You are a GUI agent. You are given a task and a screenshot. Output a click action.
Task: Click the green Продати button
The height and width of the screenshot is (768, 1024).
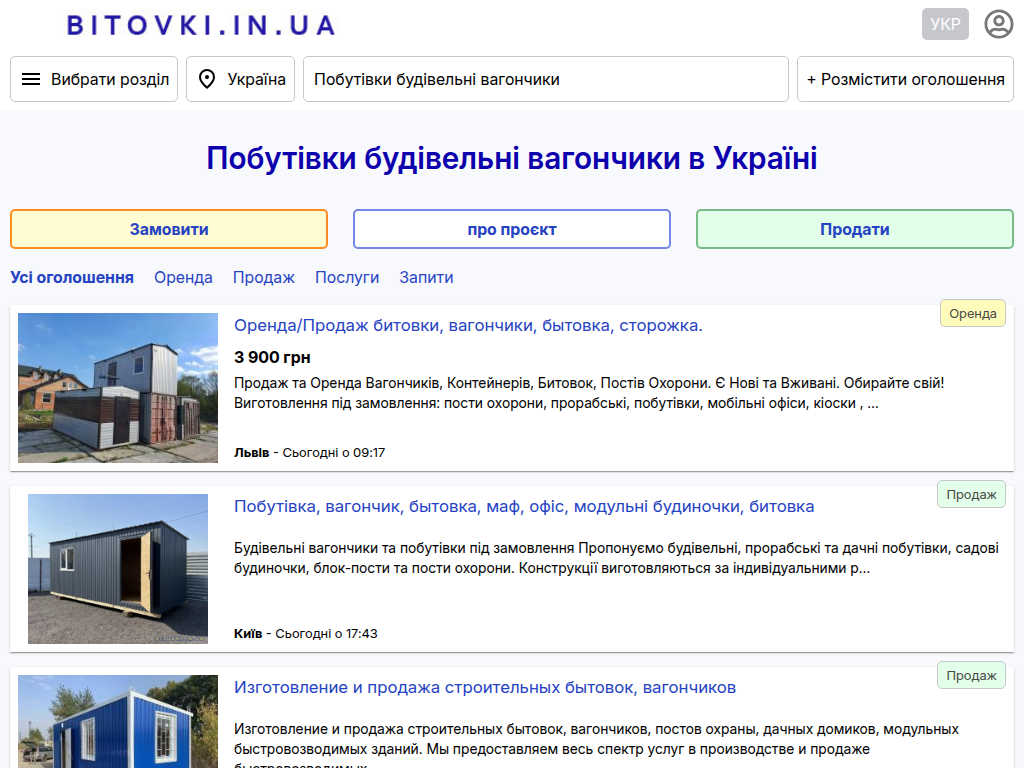[x=854, y=229]
